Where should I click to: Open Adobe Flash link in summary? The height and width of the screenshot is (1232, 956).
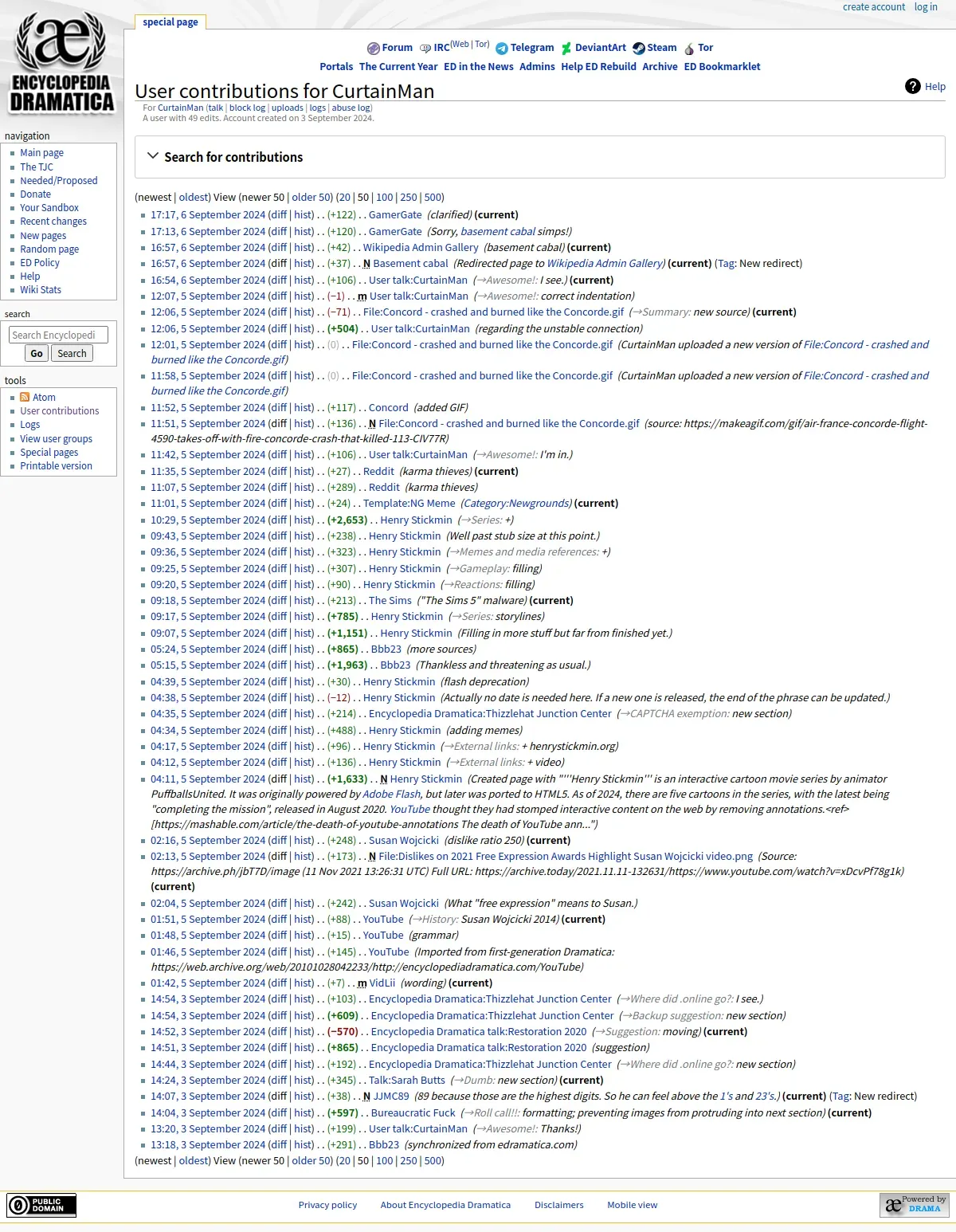pos(392,795)
